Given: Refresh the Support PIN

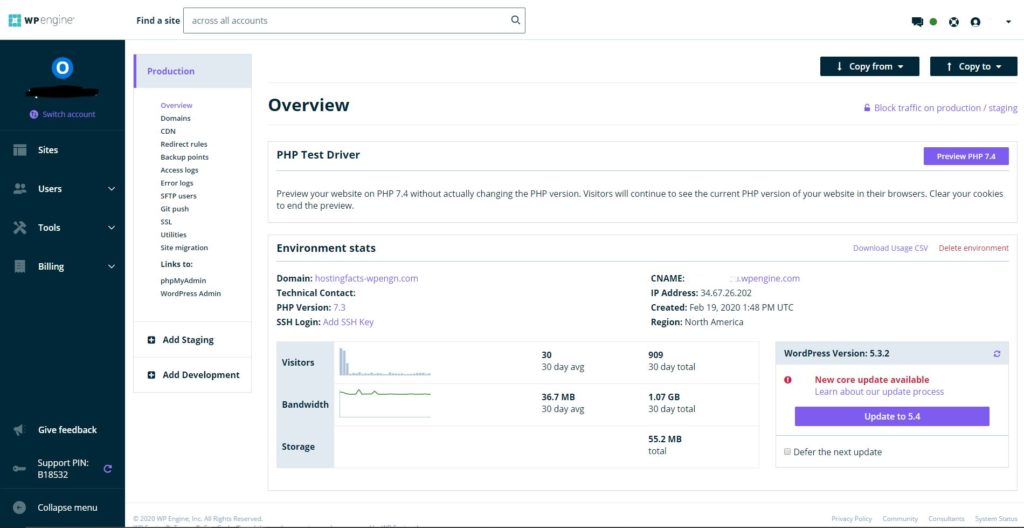Looking at the screenshot, I should (x=108, y=469).
